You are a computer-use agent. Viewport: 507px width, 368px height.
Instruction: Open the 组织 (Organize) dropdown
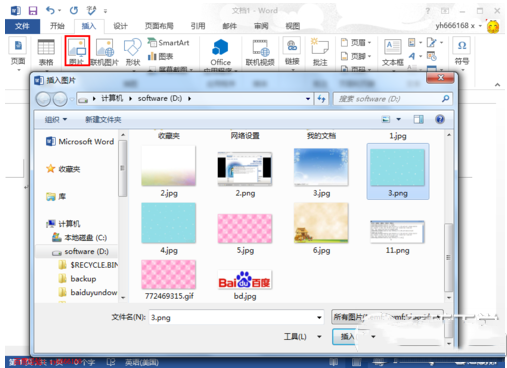click(56, 119)
